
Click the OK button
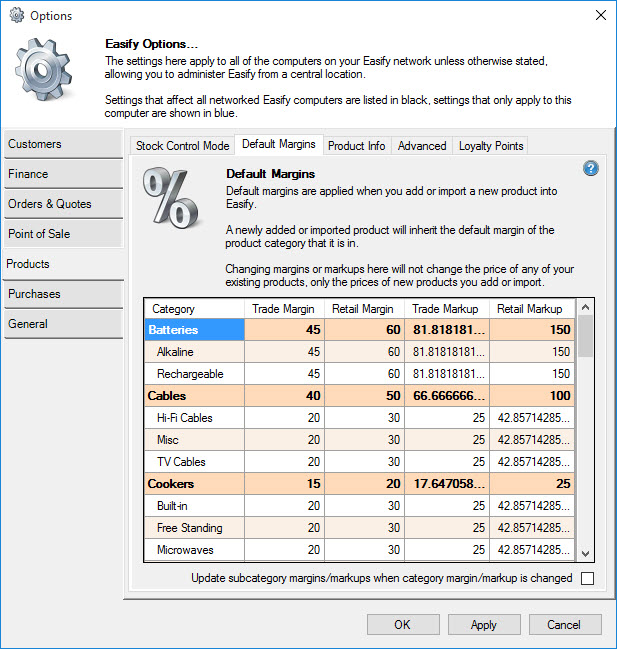pyautogui.click(x=403, y=625)
